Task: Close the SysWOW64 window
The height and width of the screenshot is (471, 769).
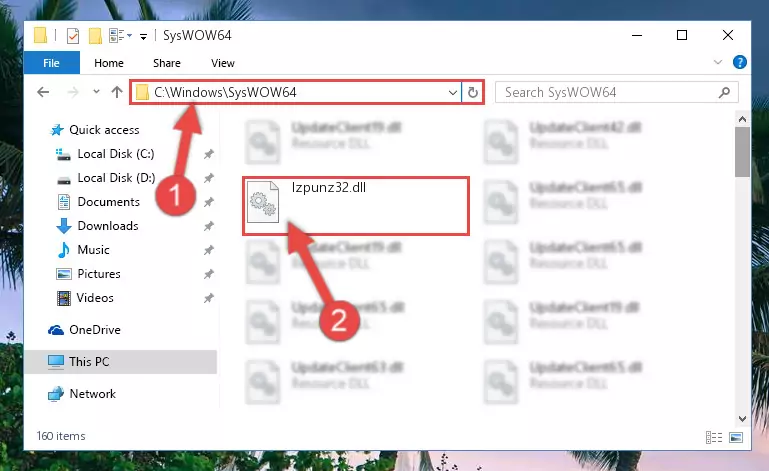Action: 728,35
